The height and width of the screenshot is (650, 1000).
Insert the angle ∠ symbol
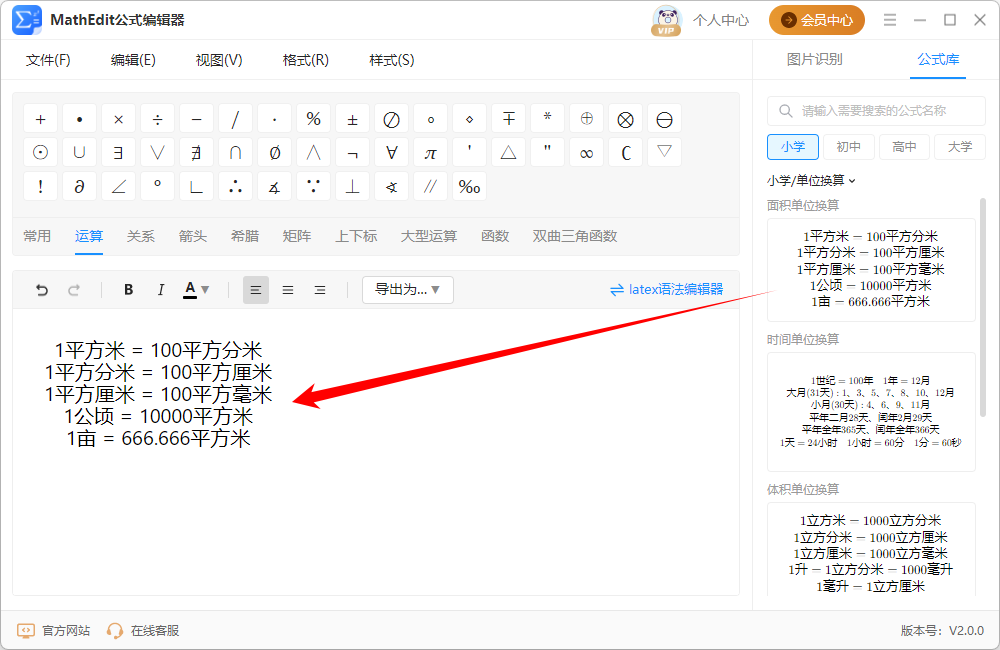coord(119,186)
